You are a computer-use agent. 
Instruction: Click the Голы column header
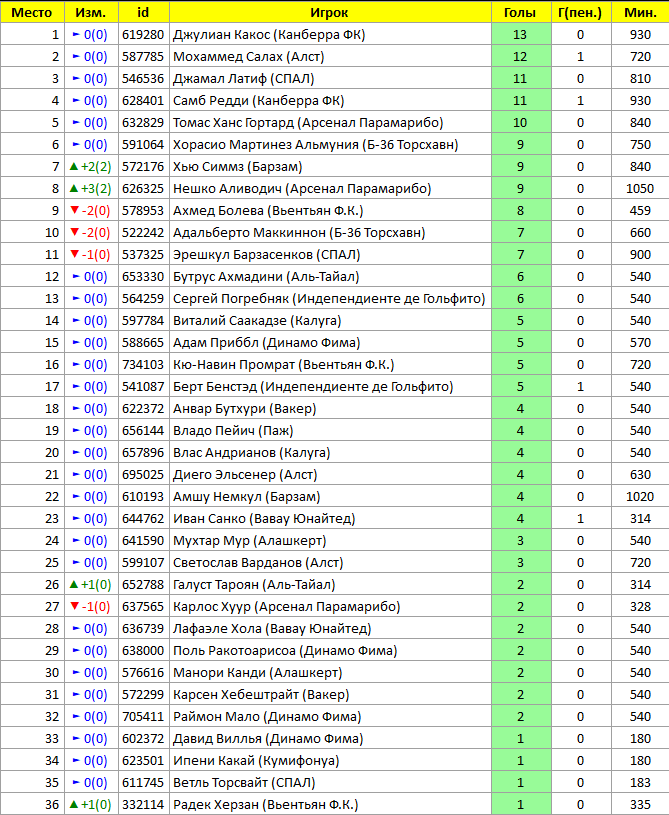(x=521, y=12)
